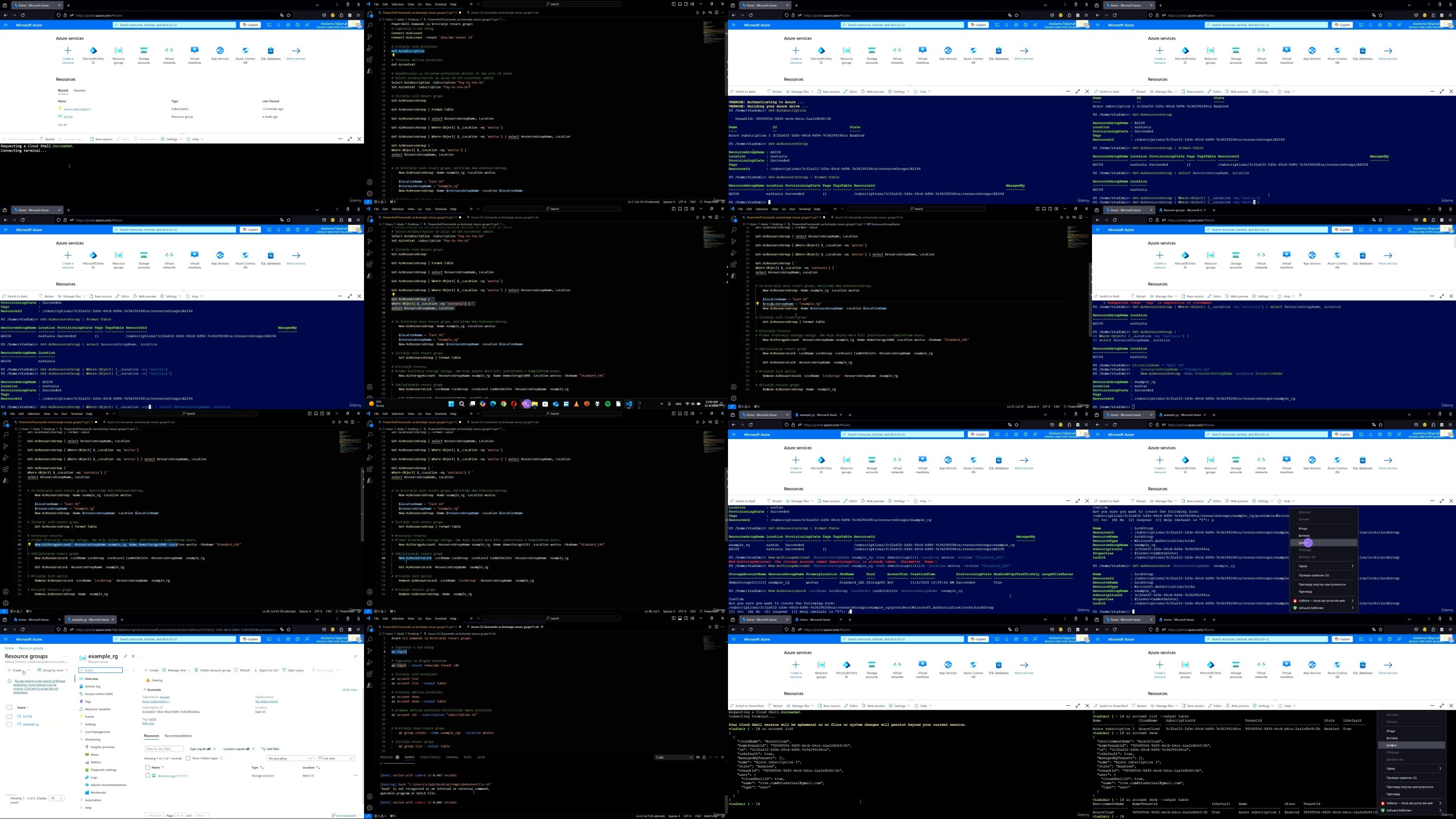The width and height of the screenshot is (1456, 819).
Task: Collapse the Essentials section
Action: pos(152,690)
